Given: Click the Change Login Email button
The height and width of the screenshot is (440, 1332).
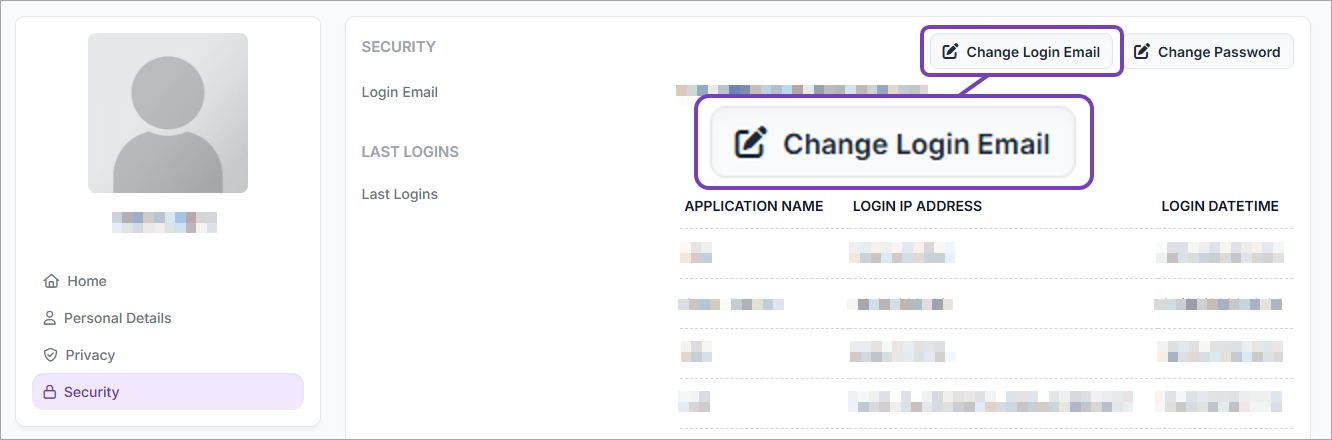Looking at the screenshot, I should pos(1022,52).
